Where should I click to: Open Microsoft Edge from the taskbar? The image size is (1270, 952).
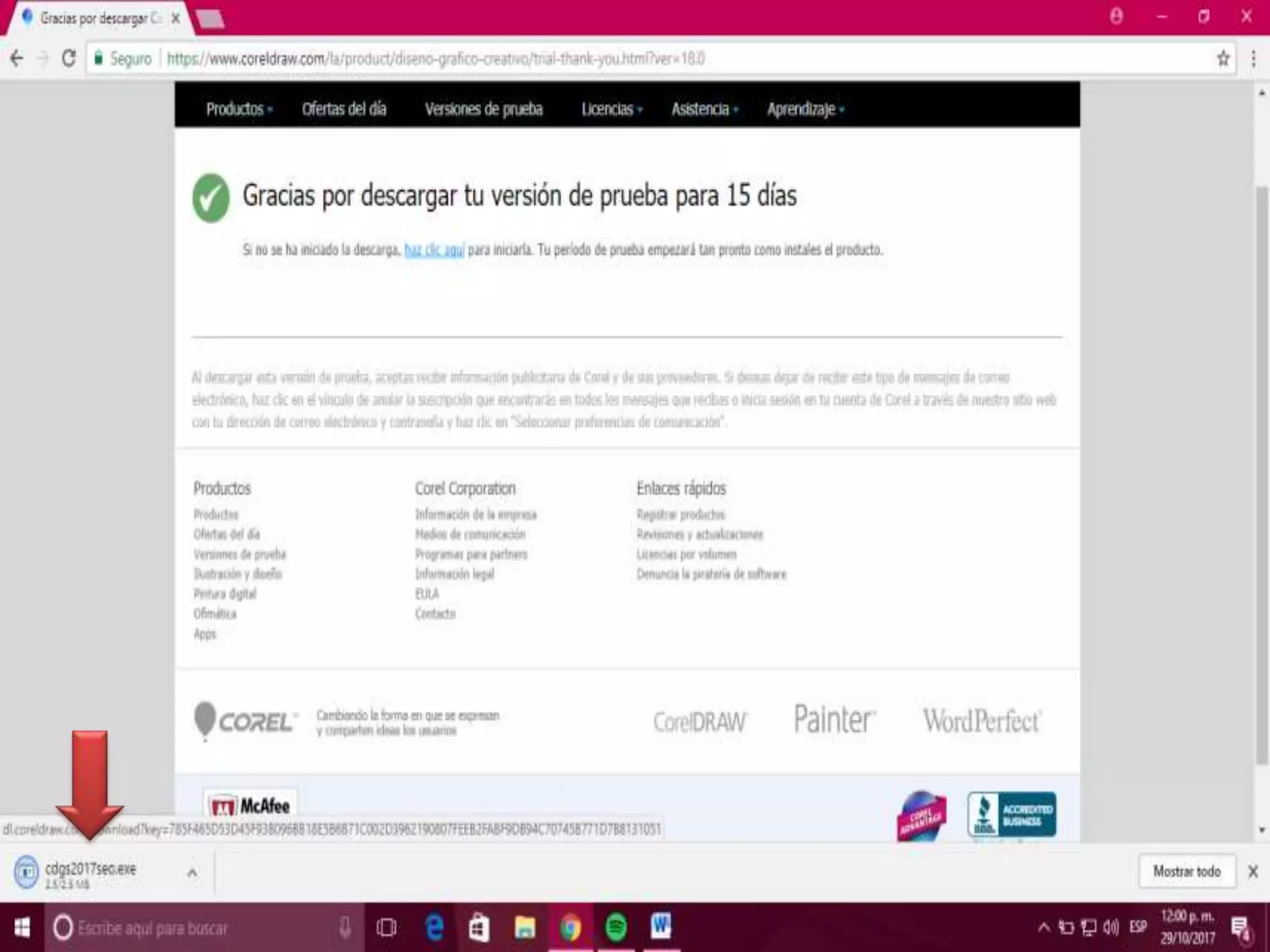coord(435,927)
